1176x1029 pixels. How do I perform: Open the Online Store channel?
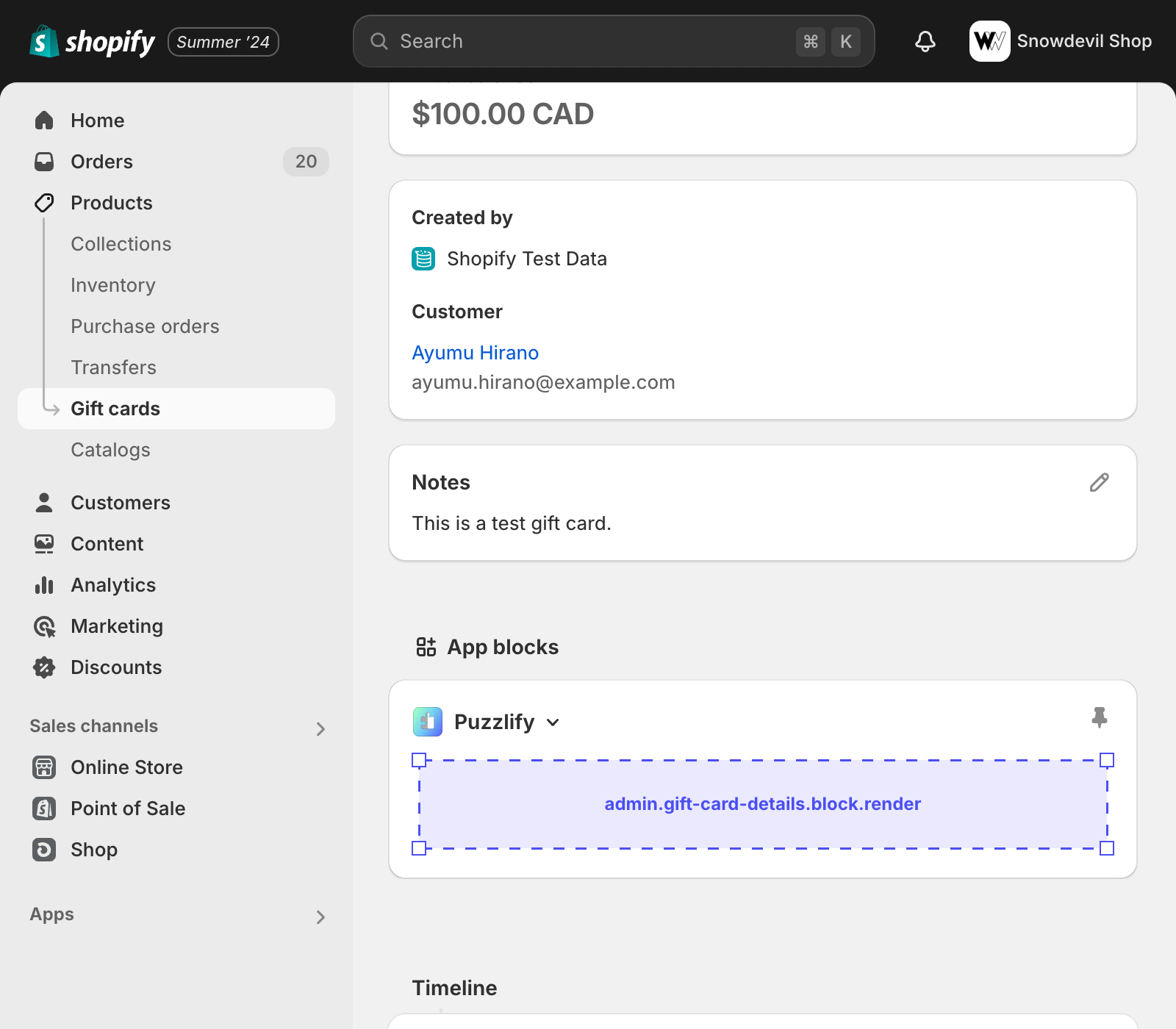[x=126, y=767]
